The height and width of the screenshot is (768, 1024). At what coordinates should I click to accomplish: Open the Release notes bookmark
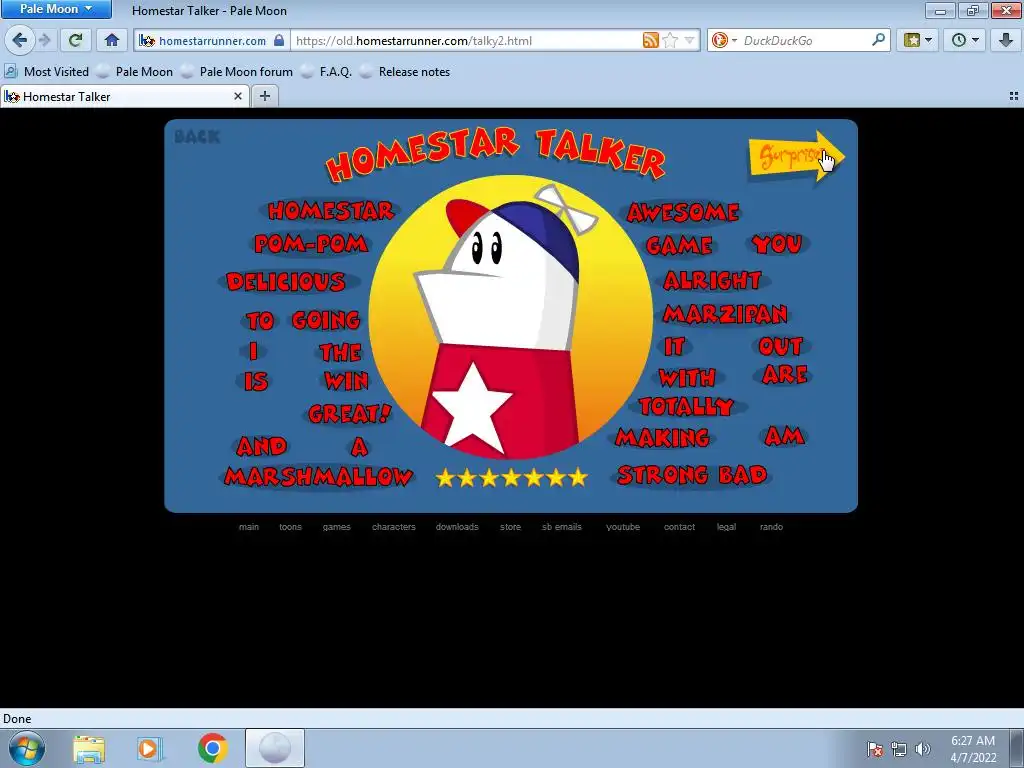click(x=405, y=72)
